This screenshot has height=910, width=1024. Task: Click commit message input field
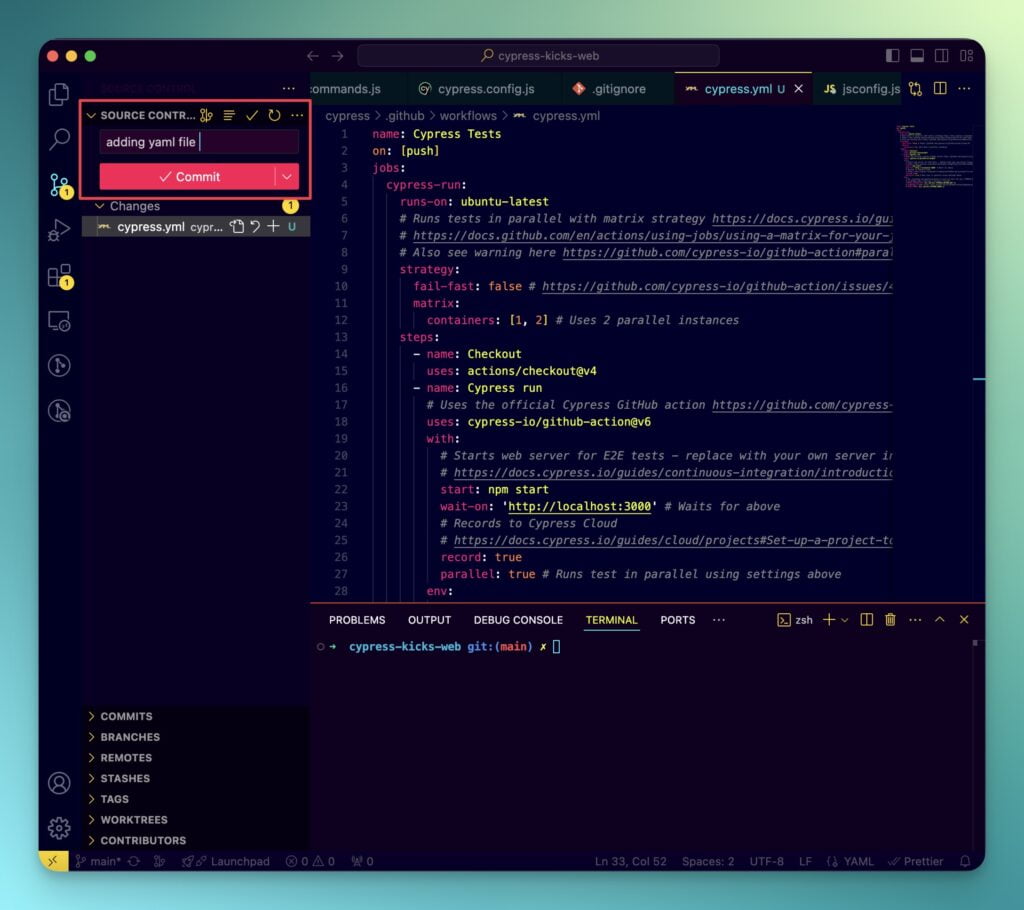tap(199, 142)
